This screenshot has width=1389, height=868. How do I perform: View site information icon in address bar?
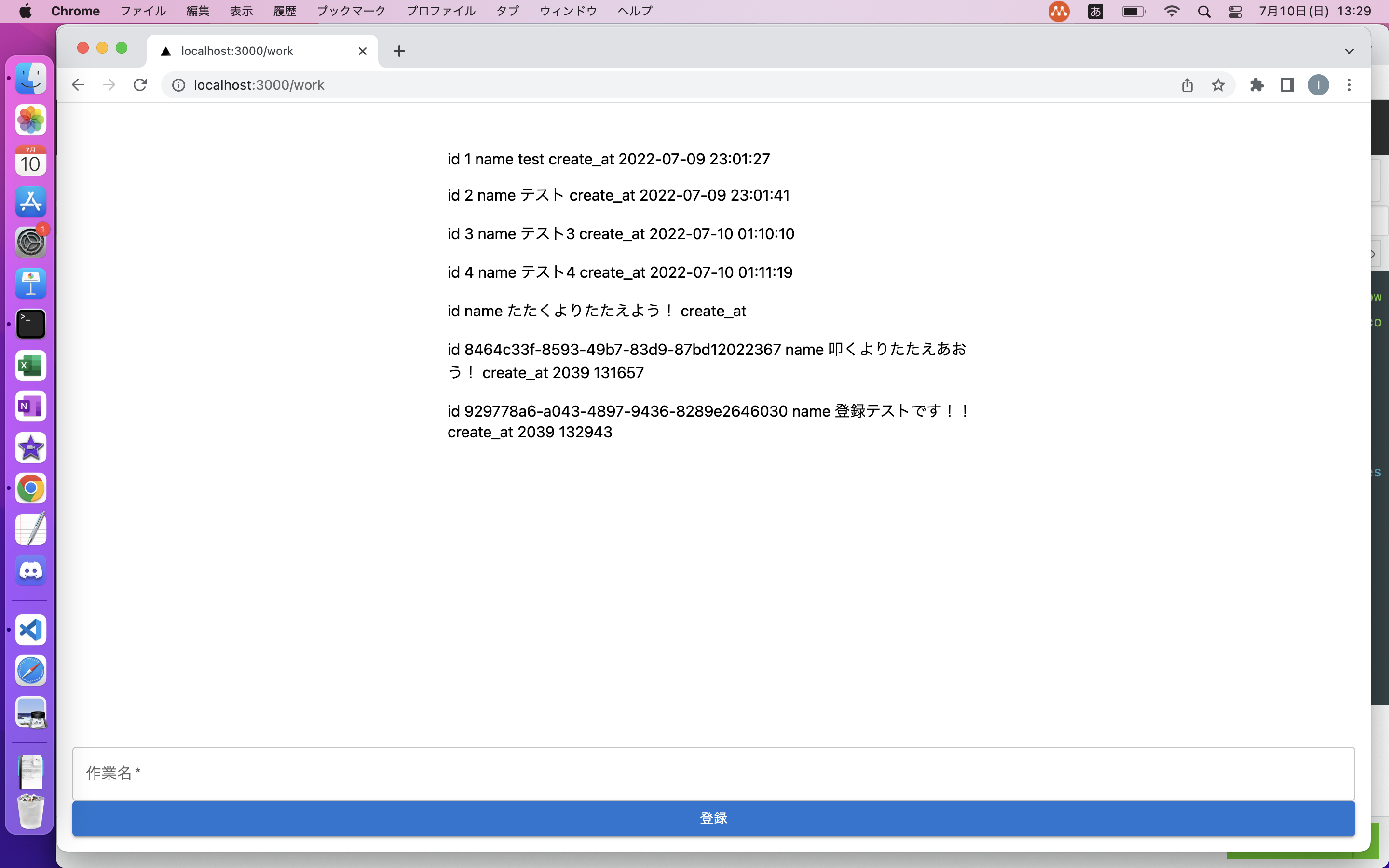click(x=178, y=85)
